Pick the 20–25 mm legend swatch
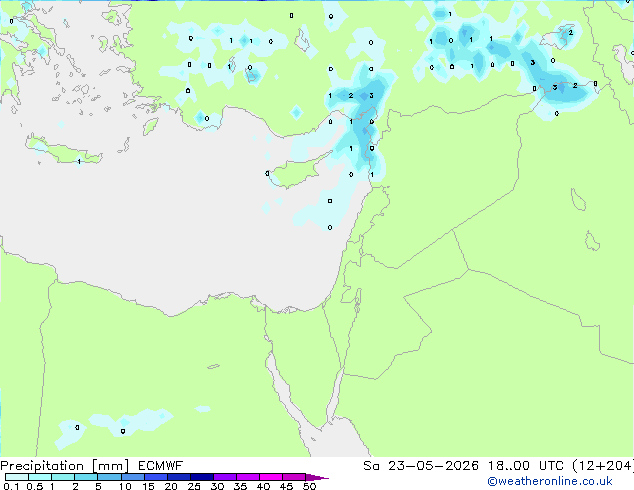 (179, 477)
